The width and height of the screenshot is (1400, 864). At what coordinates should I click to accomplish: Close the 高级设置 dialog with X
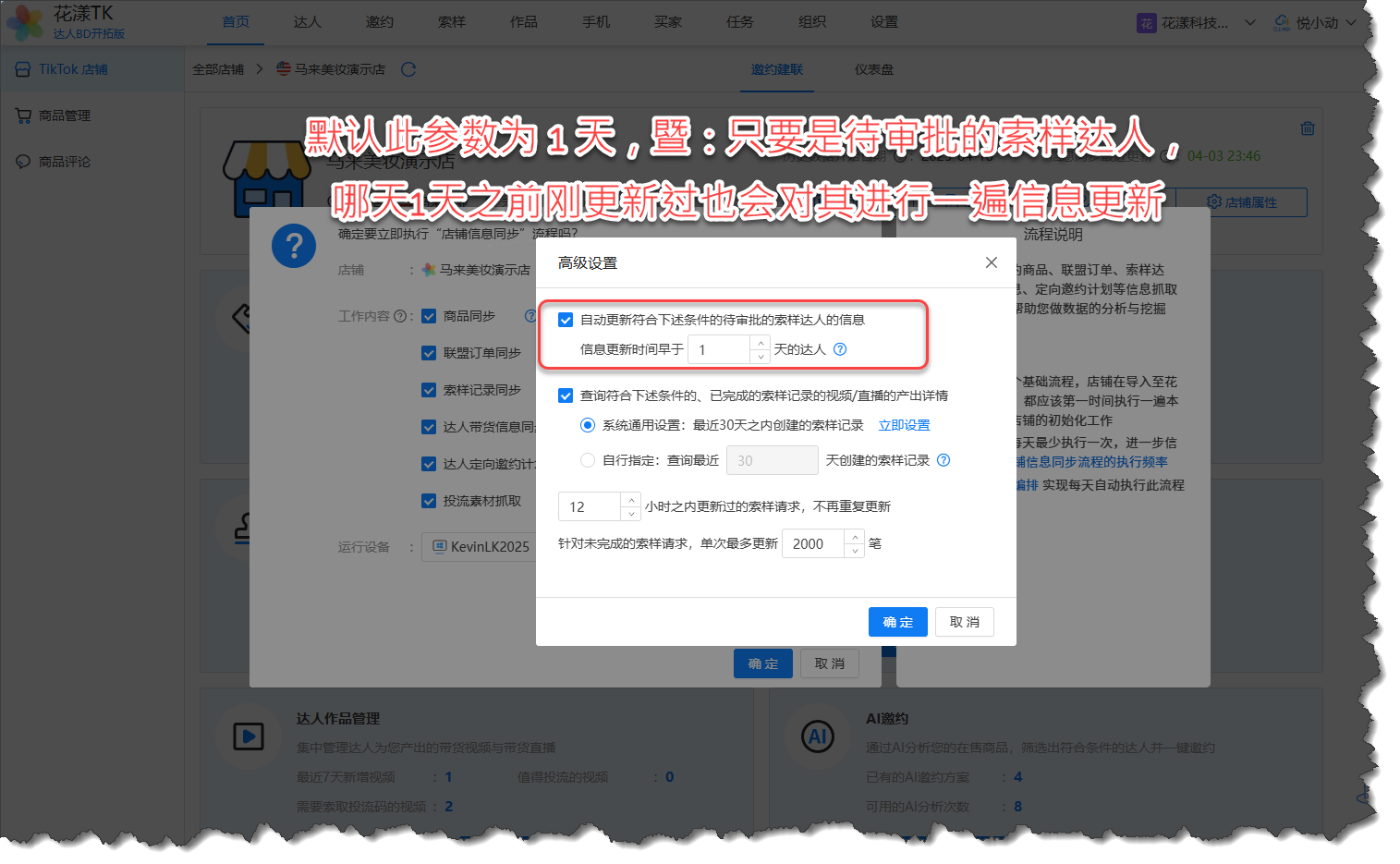point(992,262)
